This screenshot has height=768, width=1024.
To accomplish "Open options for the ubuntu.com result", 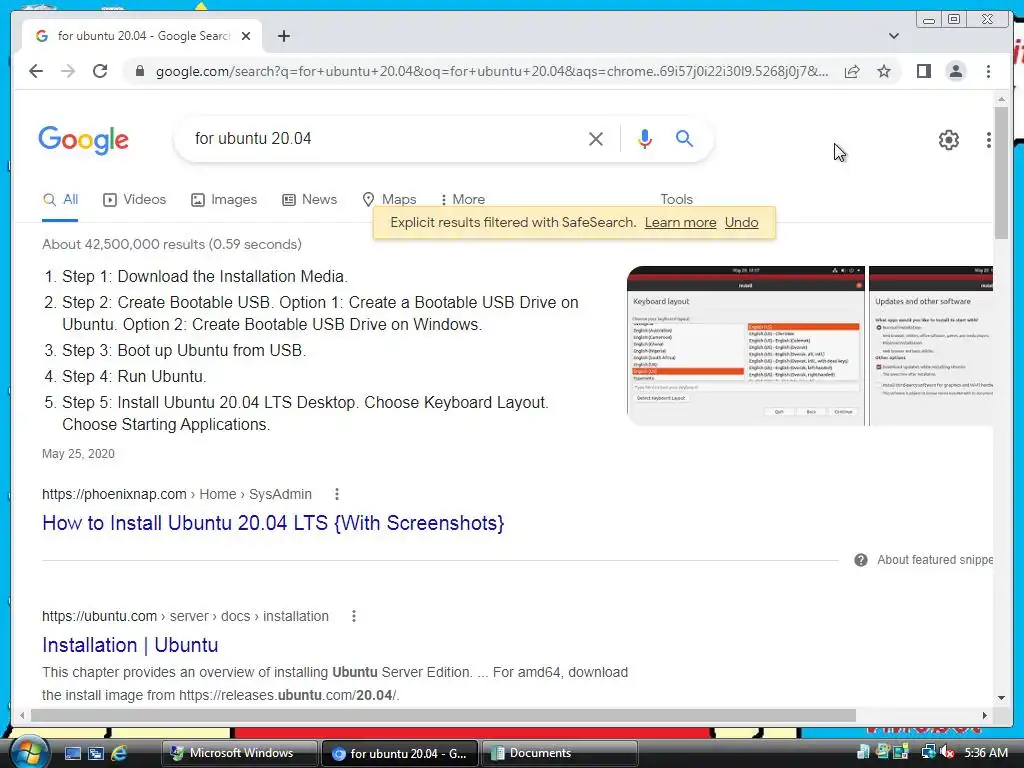I will pyautogui.click(x=354, y=616).
